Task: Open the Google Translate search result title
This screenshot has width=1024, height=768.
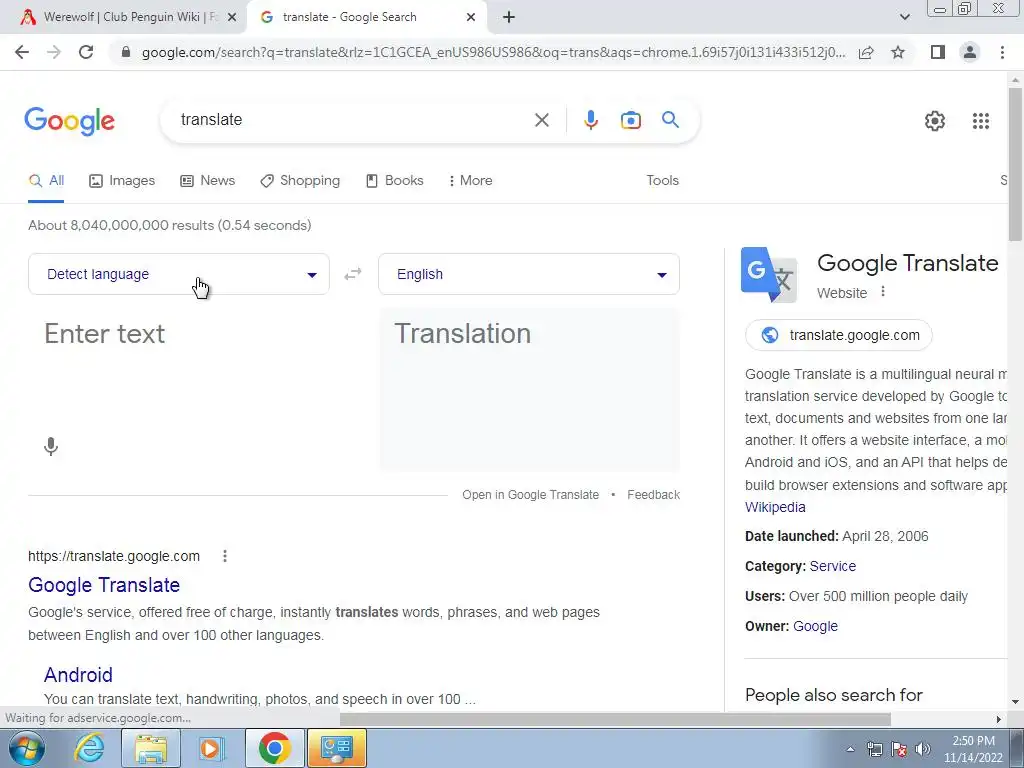Action: [x=104, y=585]
